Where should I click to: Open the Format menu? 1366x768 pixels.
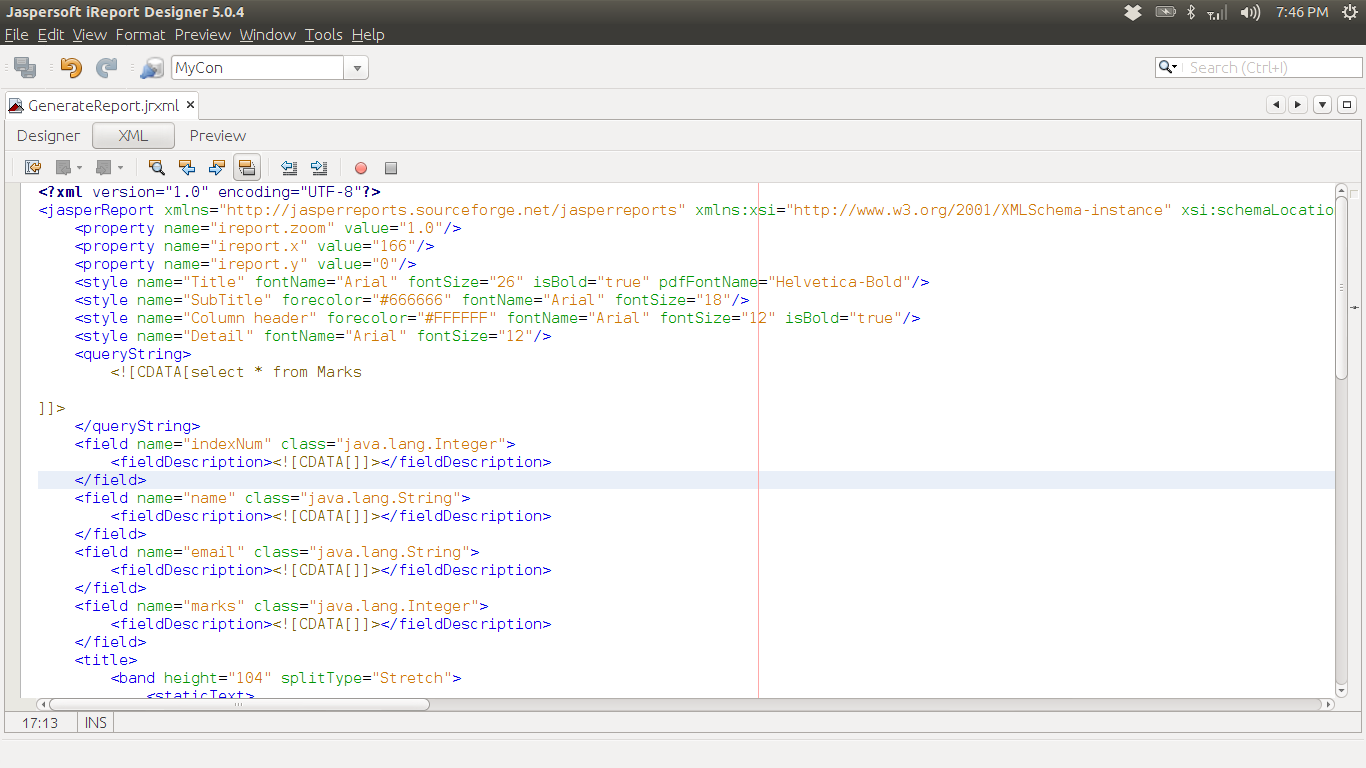(x=140, y=35)
